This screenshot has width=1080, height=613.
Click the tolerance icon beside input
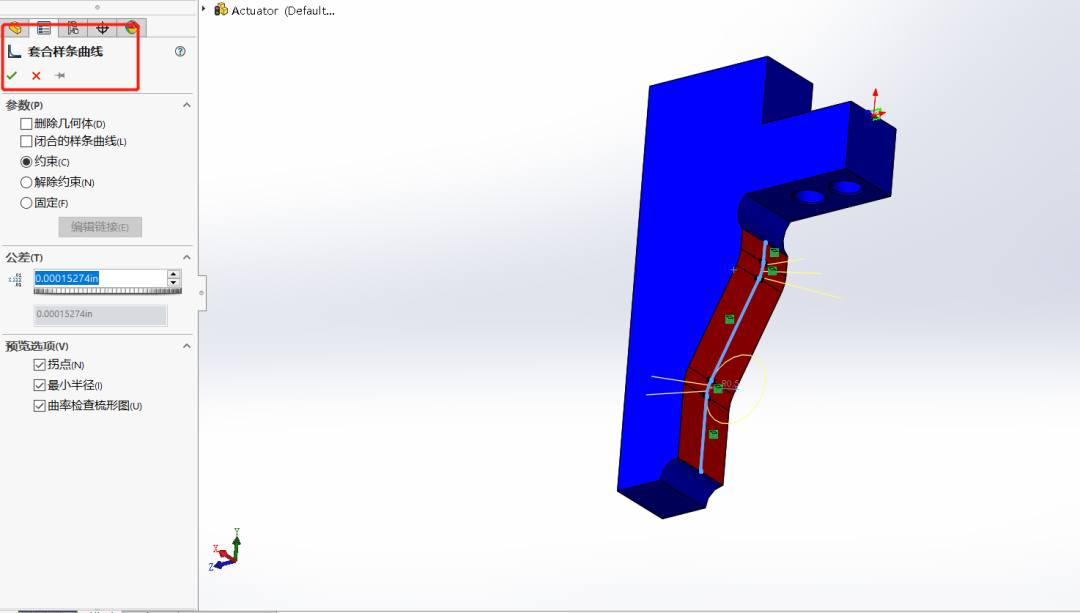(14, 280)
